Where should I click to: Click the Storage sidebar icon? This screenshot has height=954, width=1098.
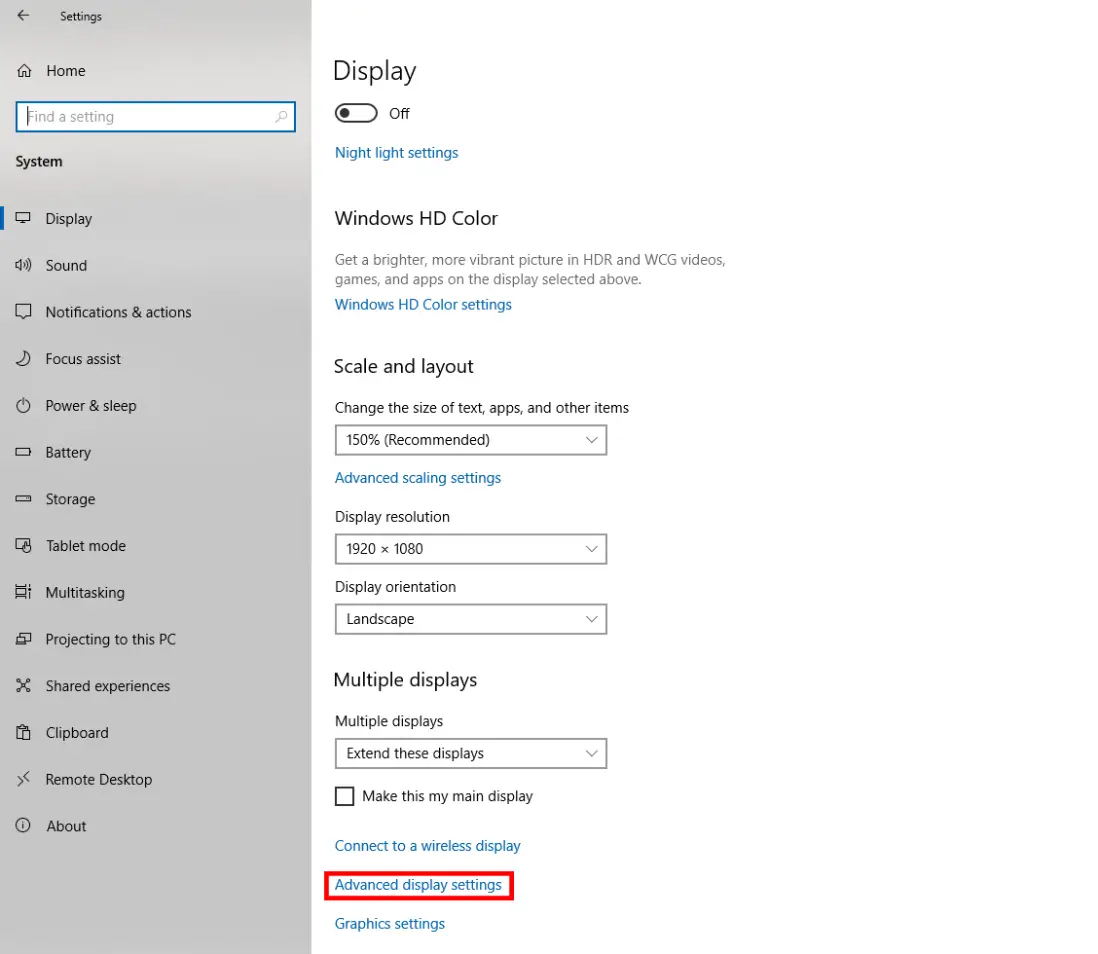click(x=25, y=499)
